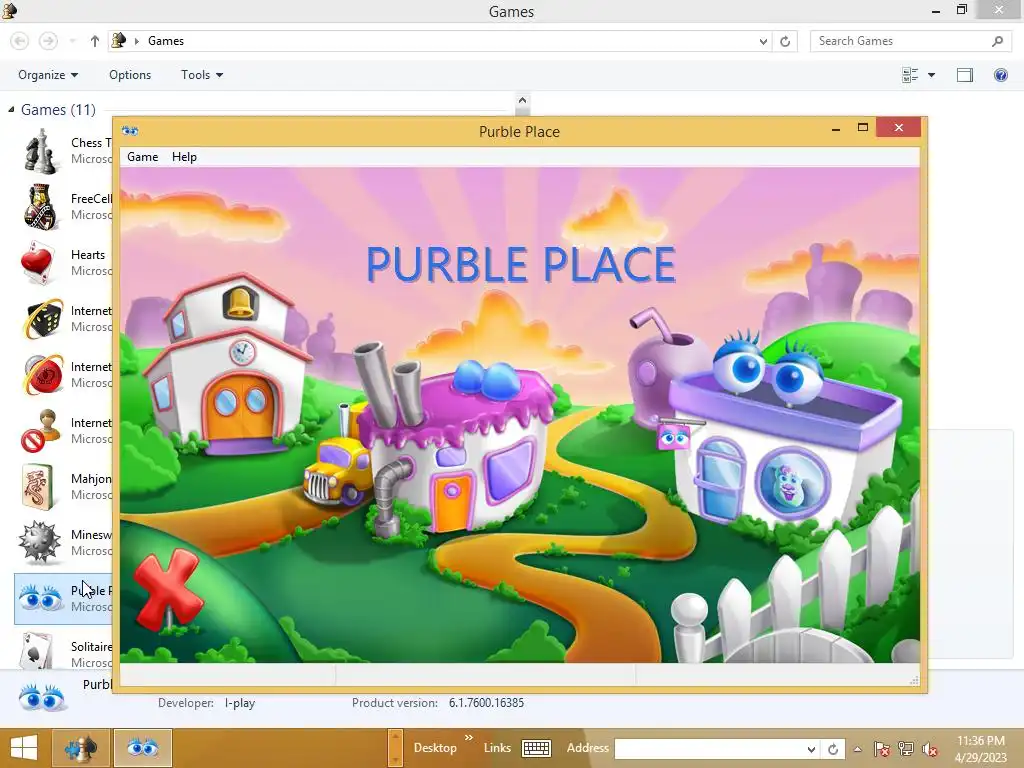Select the FreeCell card icon
1024x768 pixels.
(x=40, y=207)
